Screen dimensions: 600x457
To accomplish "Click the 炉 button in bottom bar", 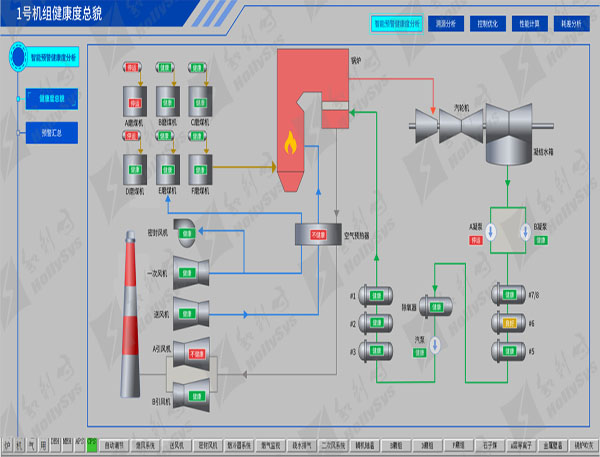I will (x=7, y=445).
